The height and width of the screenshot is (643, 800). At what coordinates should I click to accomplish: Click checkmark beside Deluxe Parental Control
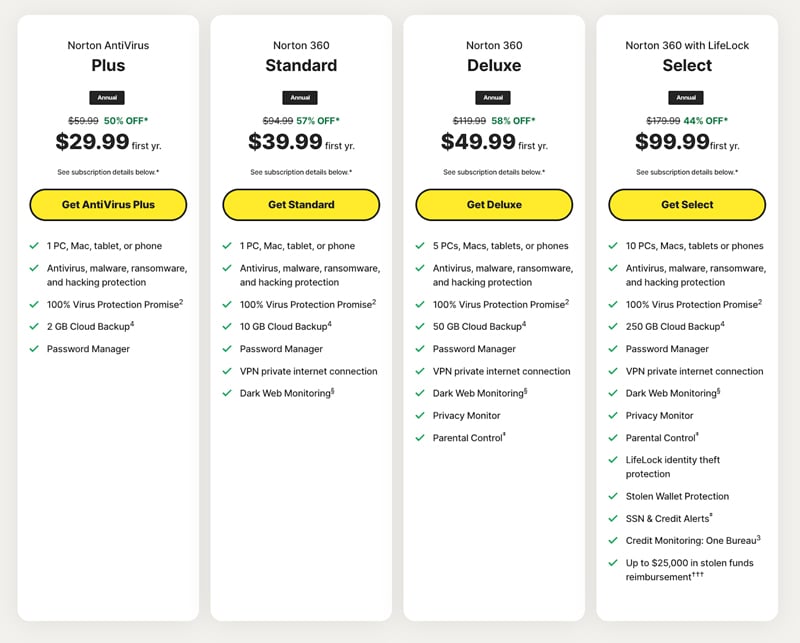click(x=420, y=438)
